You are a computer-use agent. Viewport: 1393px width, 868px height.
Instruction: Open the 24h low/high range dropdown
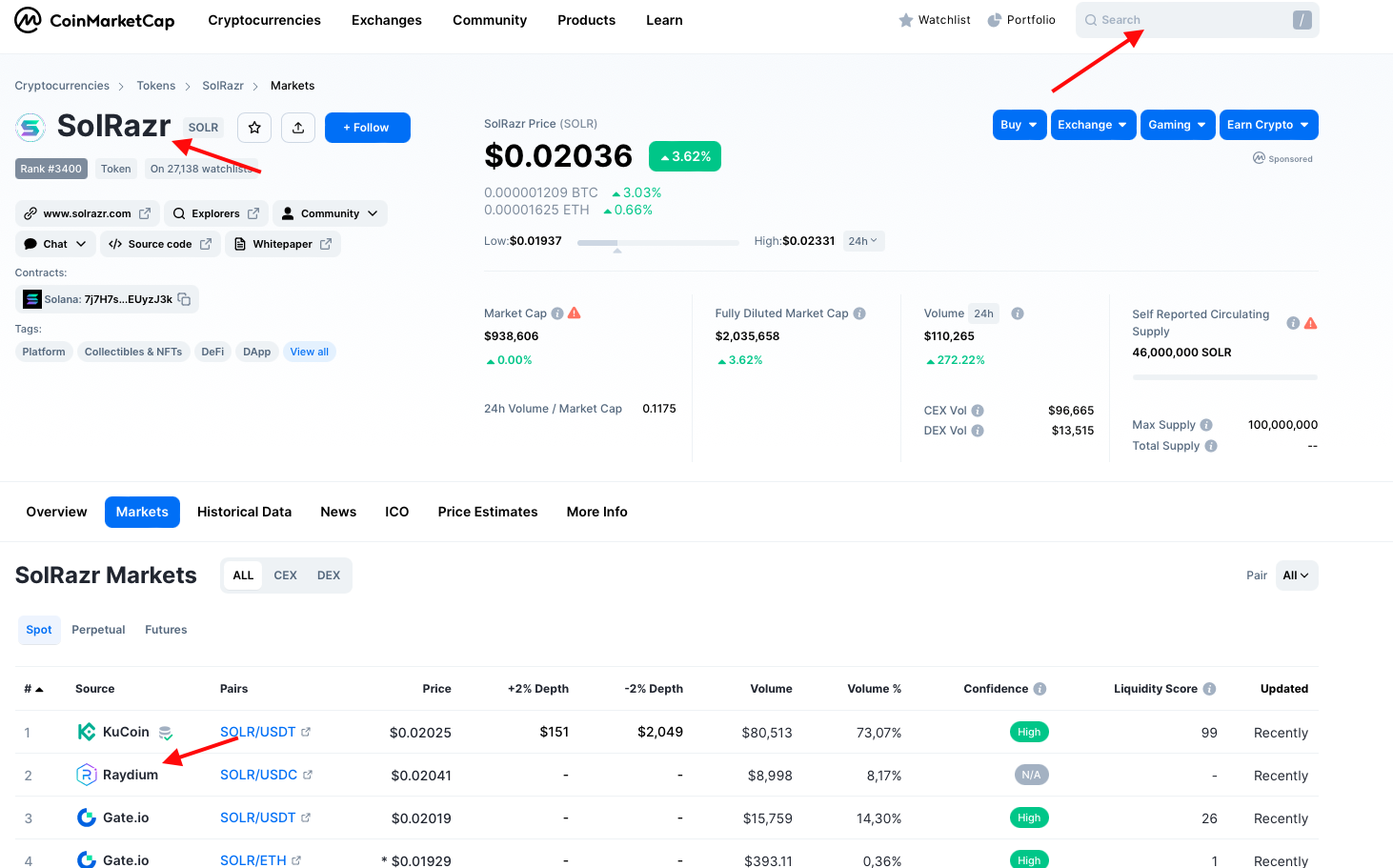pyautogui.click(x=863, y=241)
